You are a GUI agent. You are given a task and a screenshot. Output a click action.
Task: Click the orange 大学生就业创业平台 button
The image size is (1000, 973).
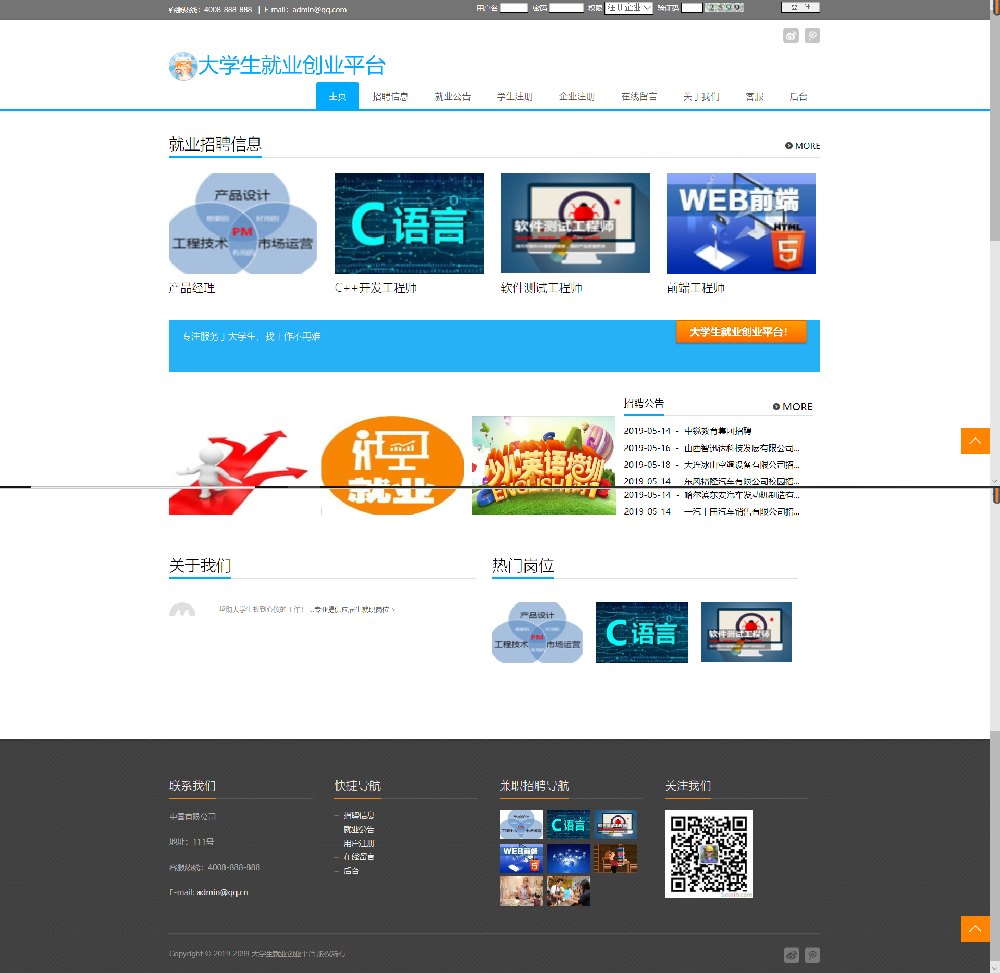click(x=741, y=332)
